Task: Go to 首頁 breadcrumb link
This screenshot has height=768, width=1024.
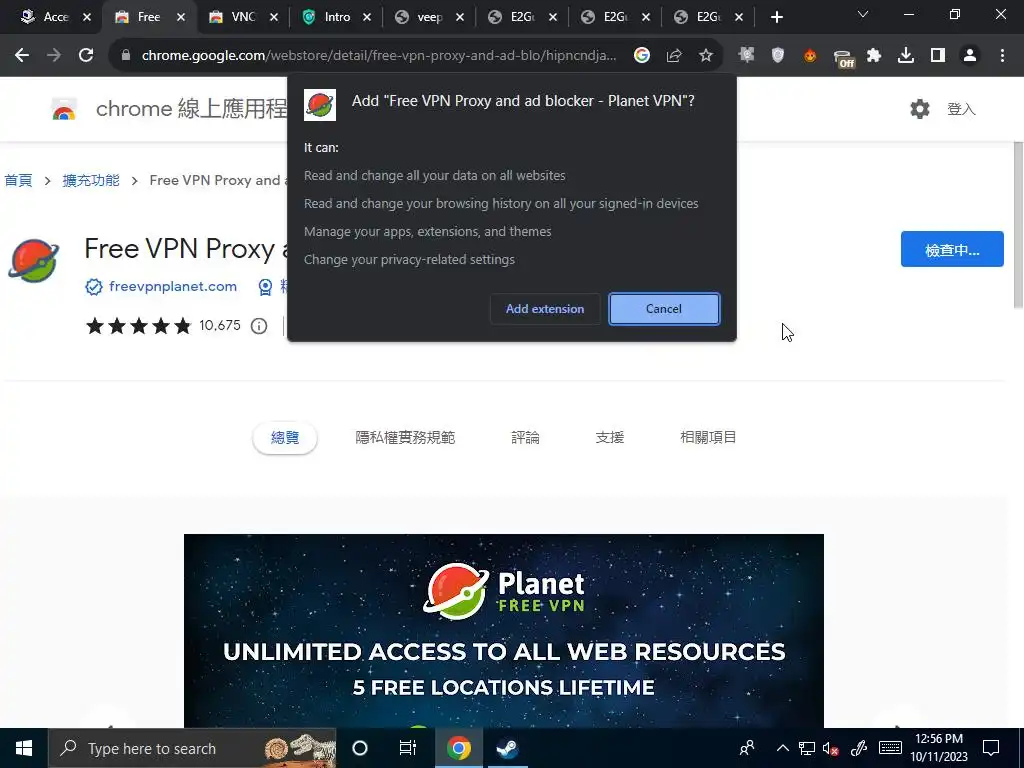Action: (18, 180)
